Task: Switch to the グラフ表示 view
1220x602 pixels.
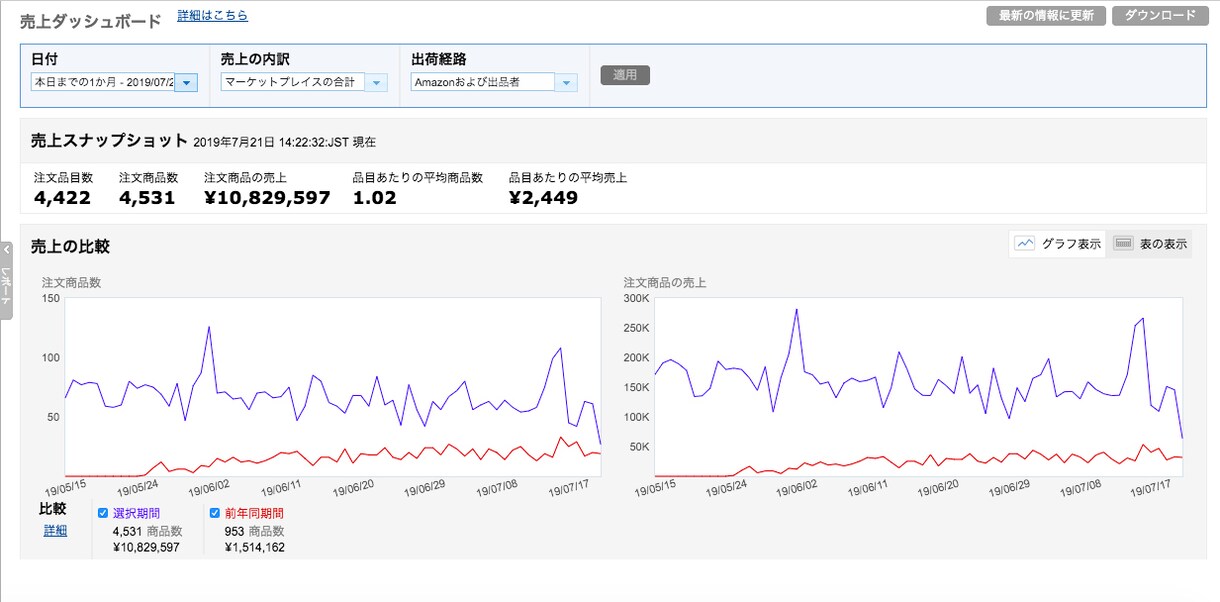Action: (x=1058, y=244)
